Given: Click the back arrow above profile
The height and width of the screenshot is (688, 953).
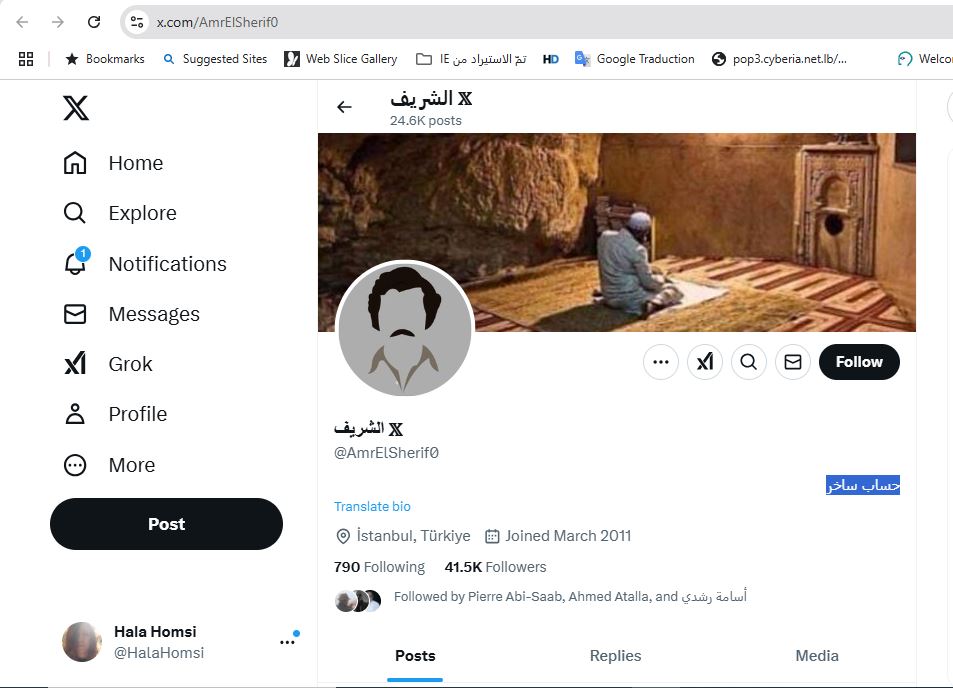Looking at the screenshot, I should tap(344, 107).
